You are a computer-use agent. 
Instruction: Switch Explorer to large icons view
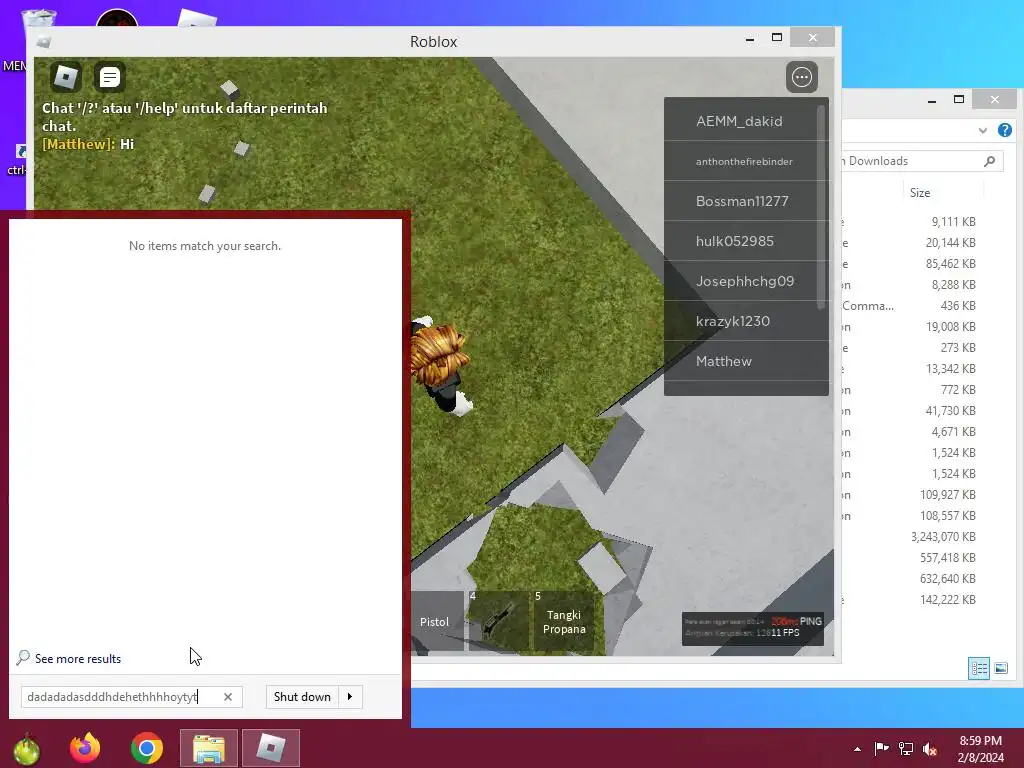[x=1001, y=668]
